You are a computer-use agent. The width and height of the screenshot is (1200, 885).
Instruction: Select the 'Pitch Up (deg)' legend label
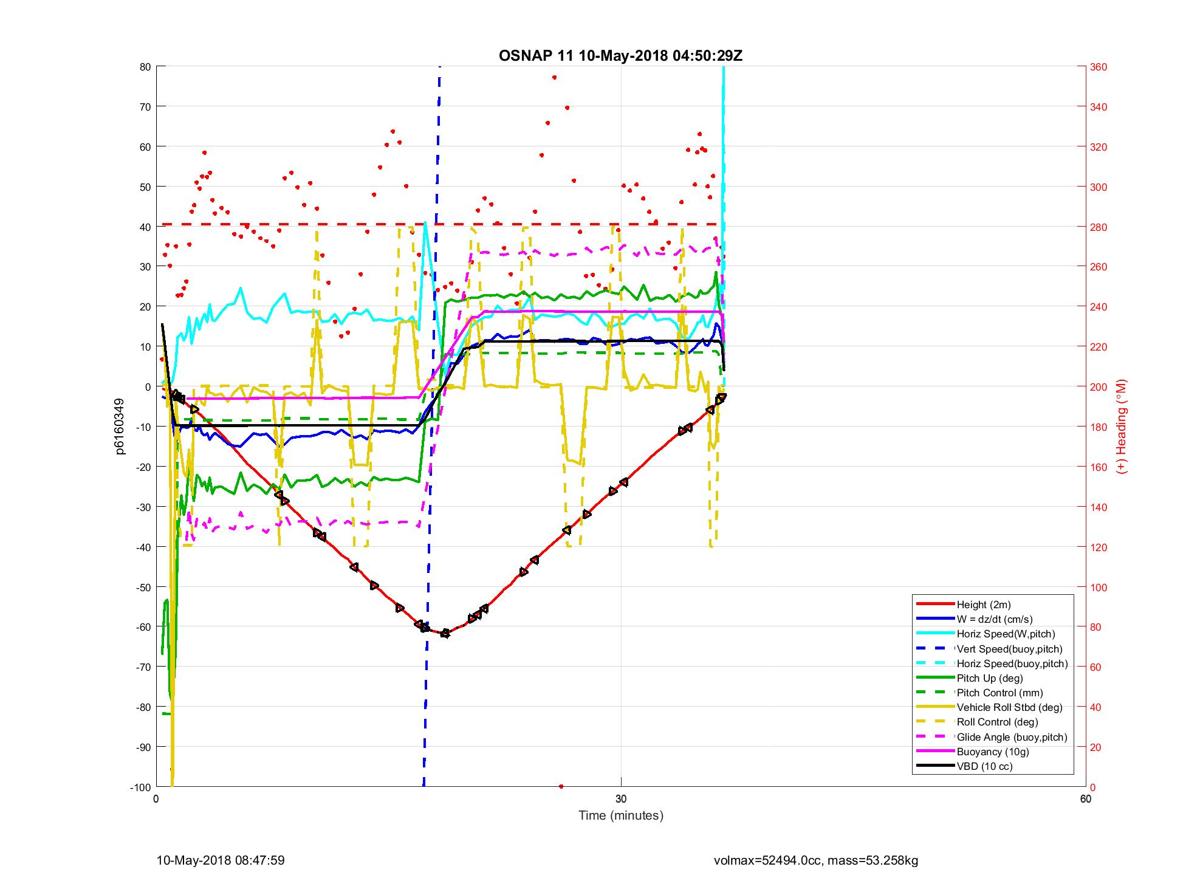coord(991,678)
